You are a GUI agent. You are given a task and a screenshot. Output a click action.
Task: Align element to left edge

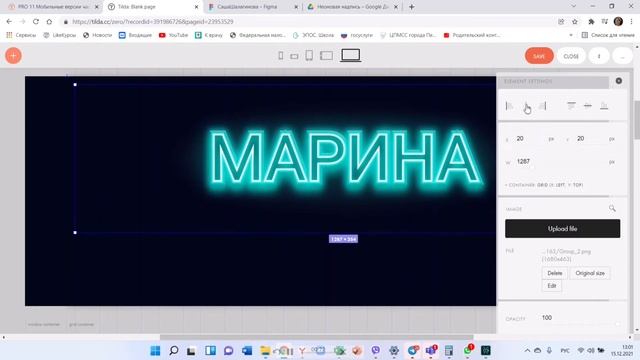509,106
